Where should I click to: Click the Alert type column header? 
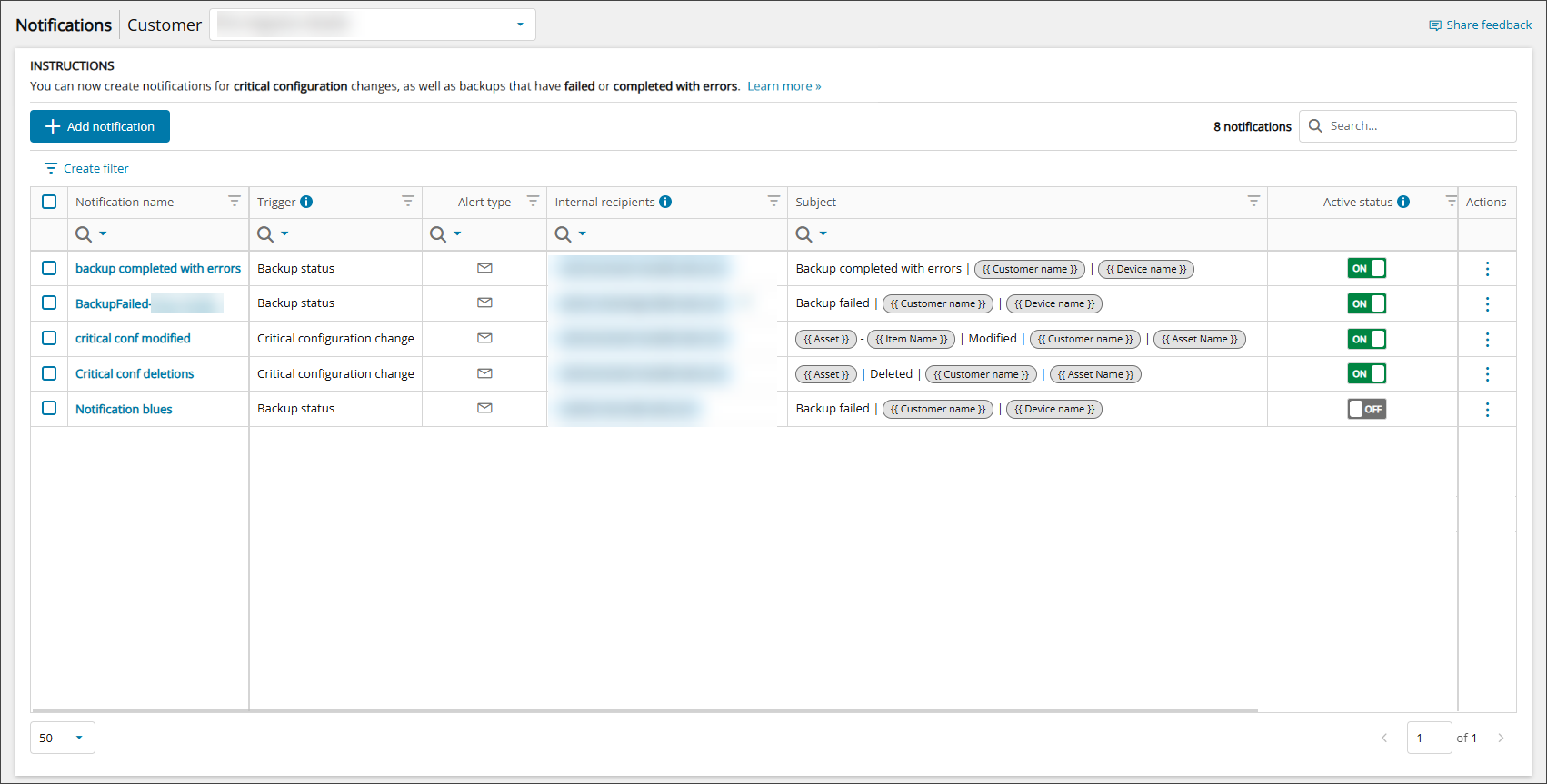click(x=484, y=202)
